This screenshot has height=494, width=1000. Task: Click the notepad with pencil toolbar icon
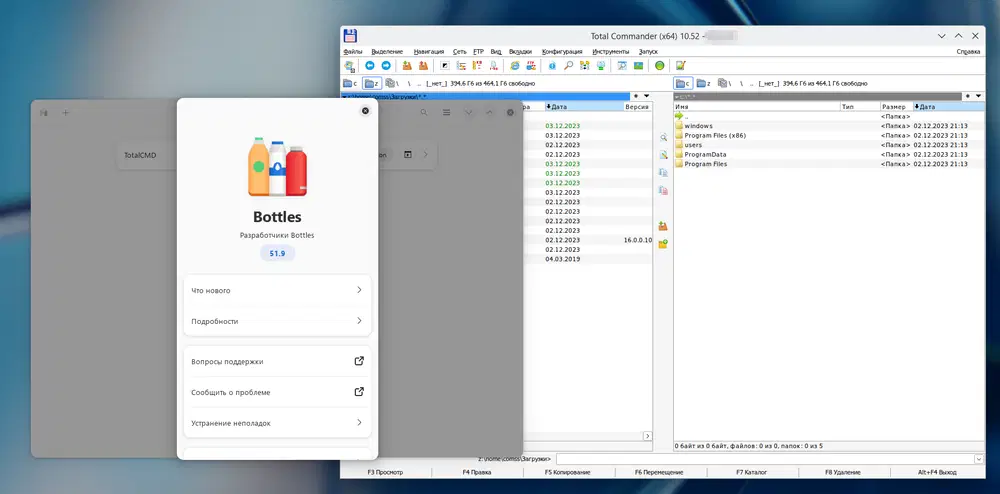coord(680,66)
